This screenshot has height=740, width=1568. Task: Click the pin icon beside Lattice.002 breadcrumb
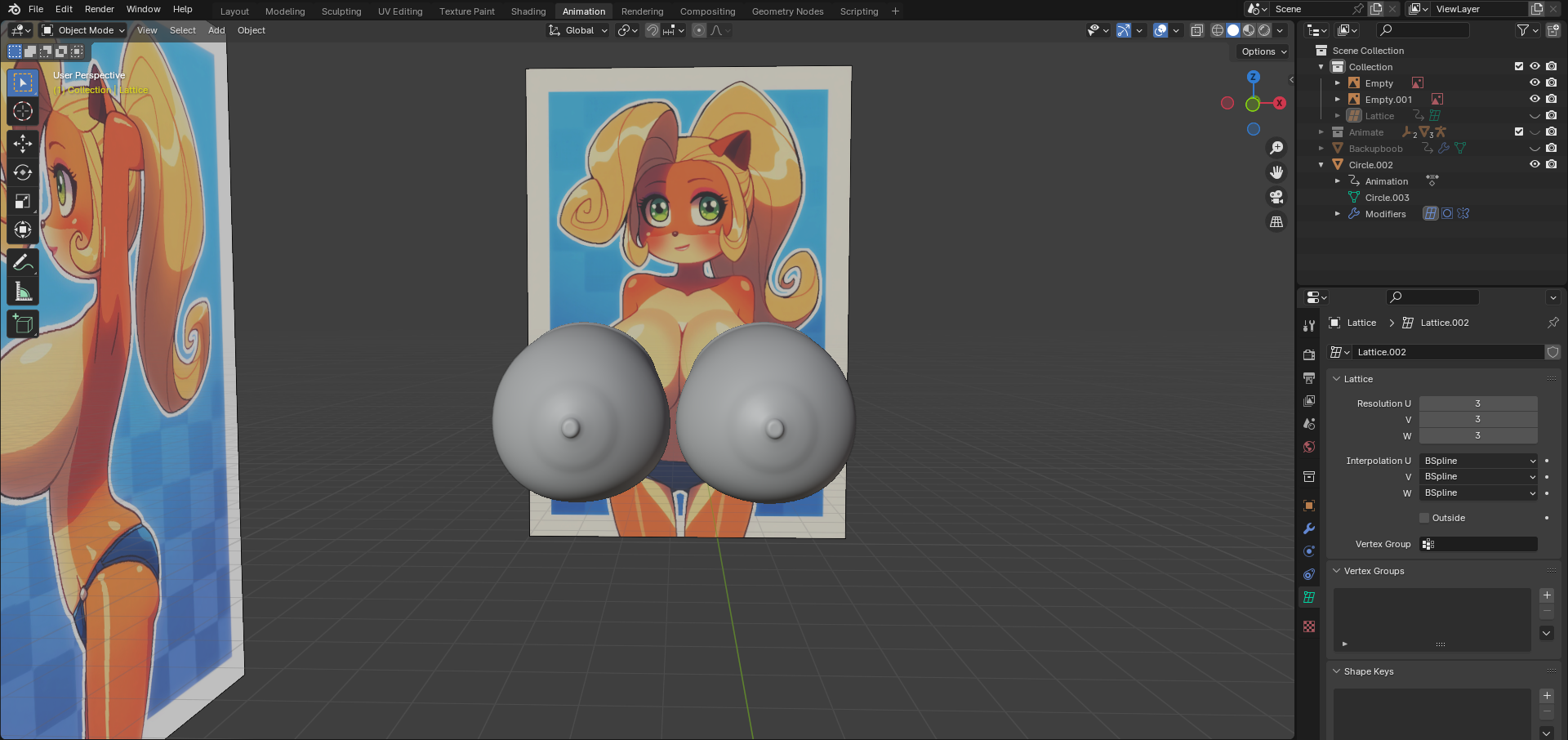[1552, 323]
